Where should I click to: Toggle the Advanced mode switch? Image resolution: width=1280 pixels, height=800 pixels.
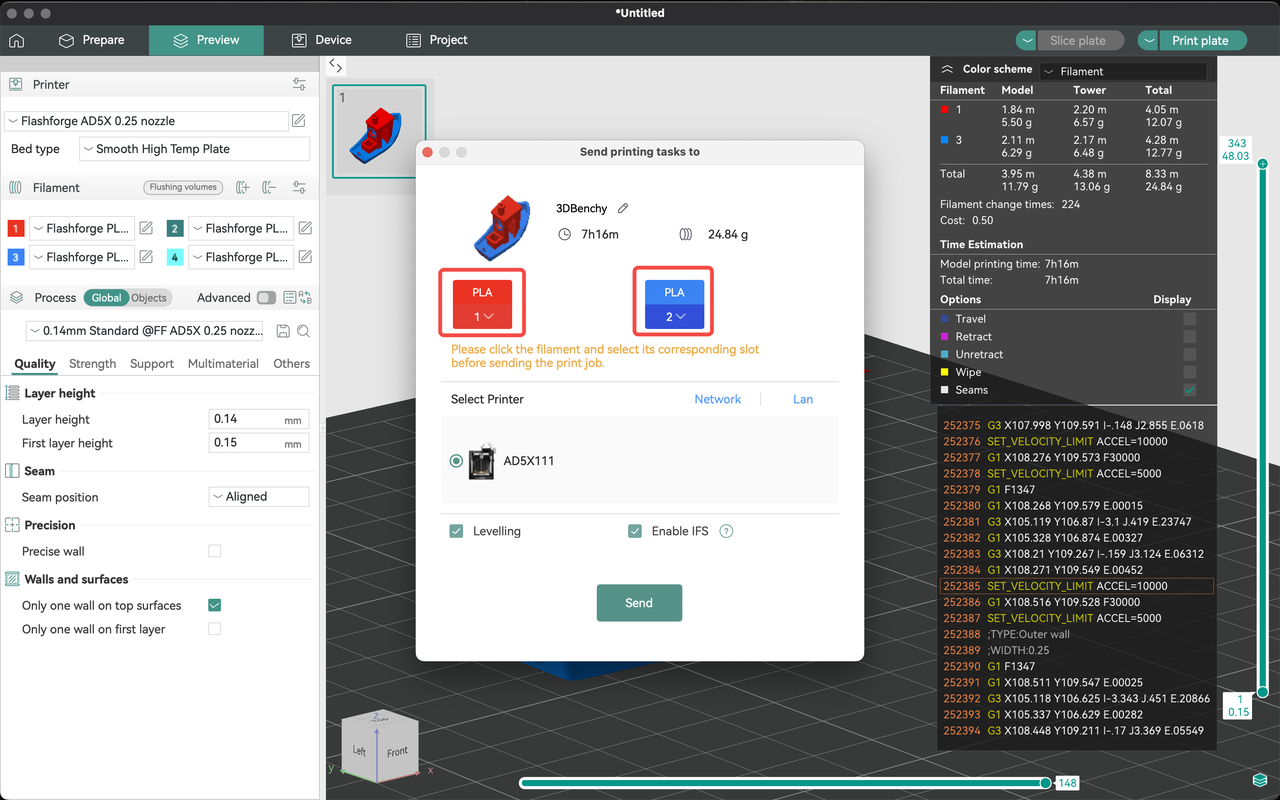coord(266,297)
